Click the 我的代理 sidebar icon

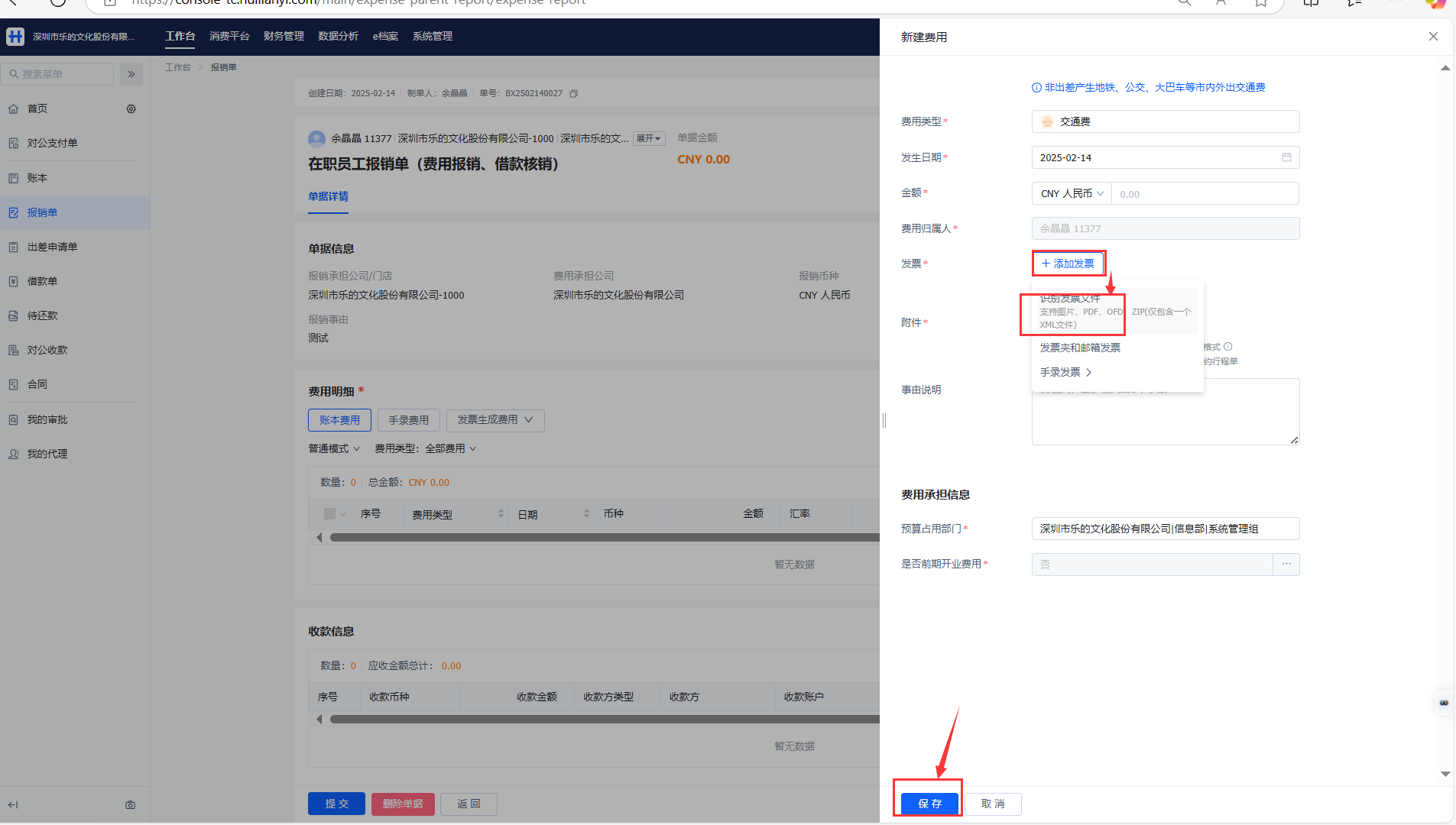pyautogui.click(x=14, y=454)
